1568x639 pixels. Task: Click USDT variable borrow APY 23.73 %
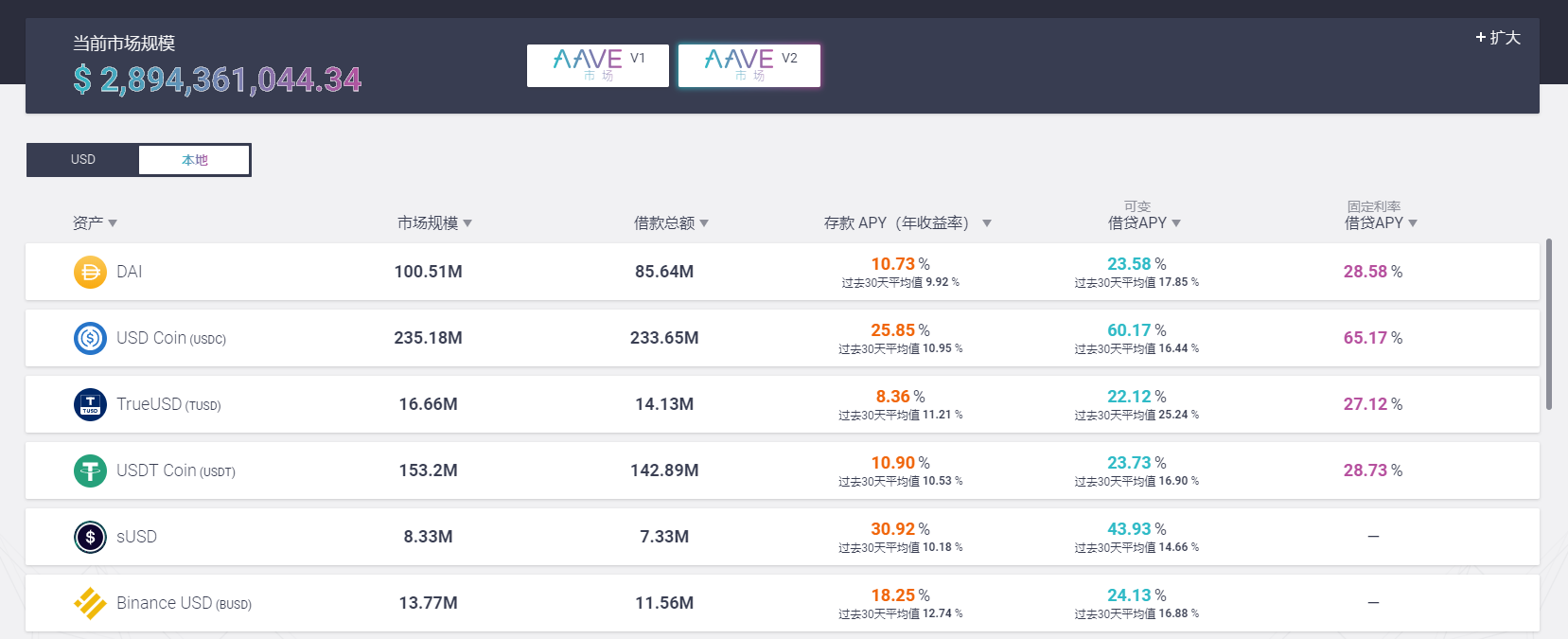1136,463
